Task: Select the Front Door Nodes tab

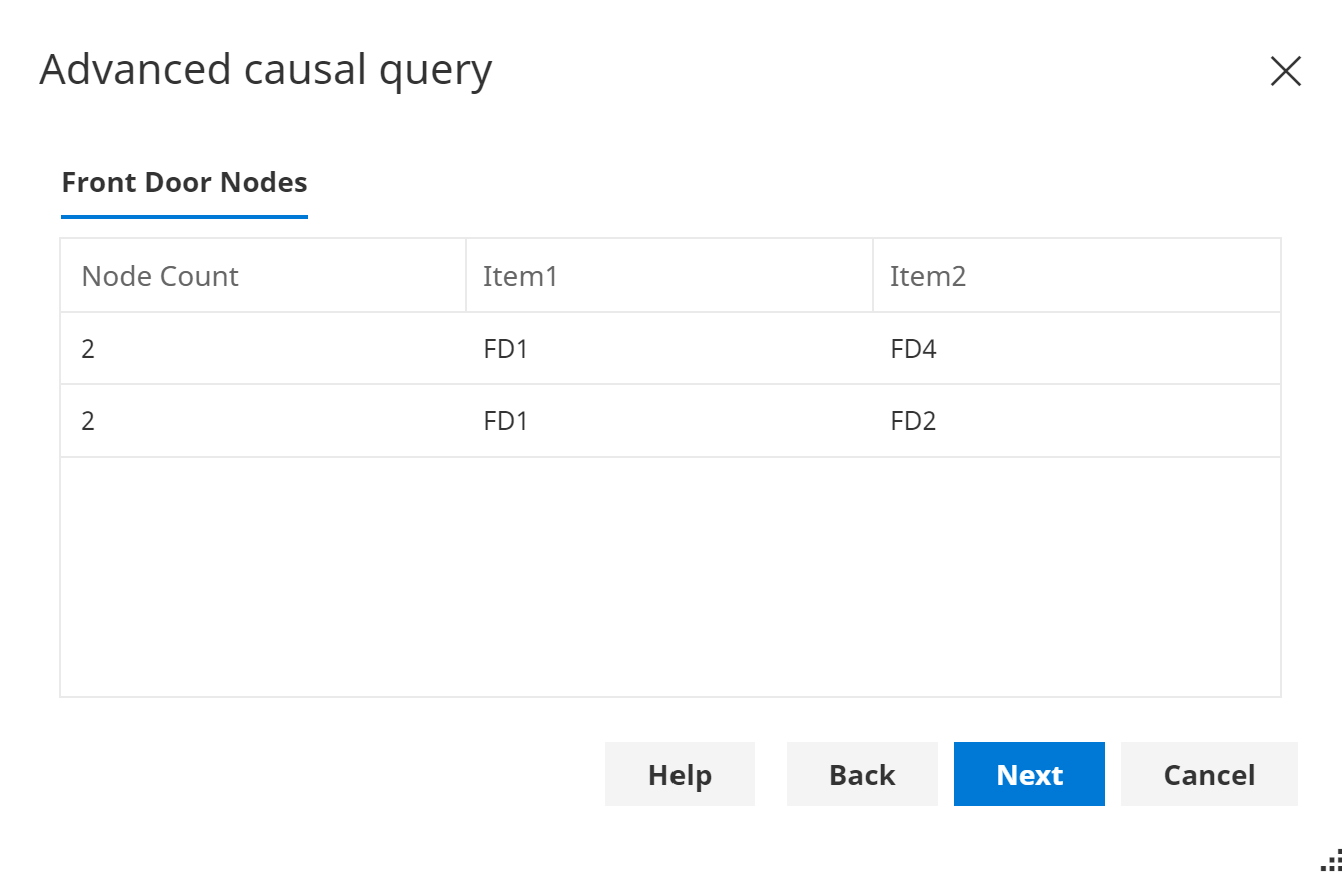Action: tap(184, 183)
